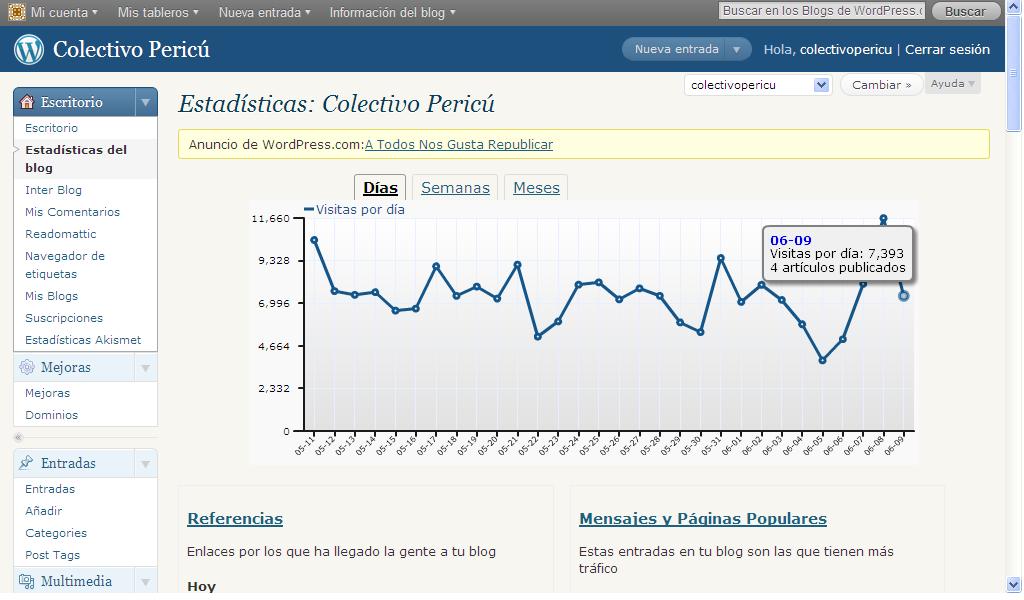This screenshot has height=600, width=1024.
Task: Click the Buscar search button
Action: pyautogui.click(x=965, y=12)
